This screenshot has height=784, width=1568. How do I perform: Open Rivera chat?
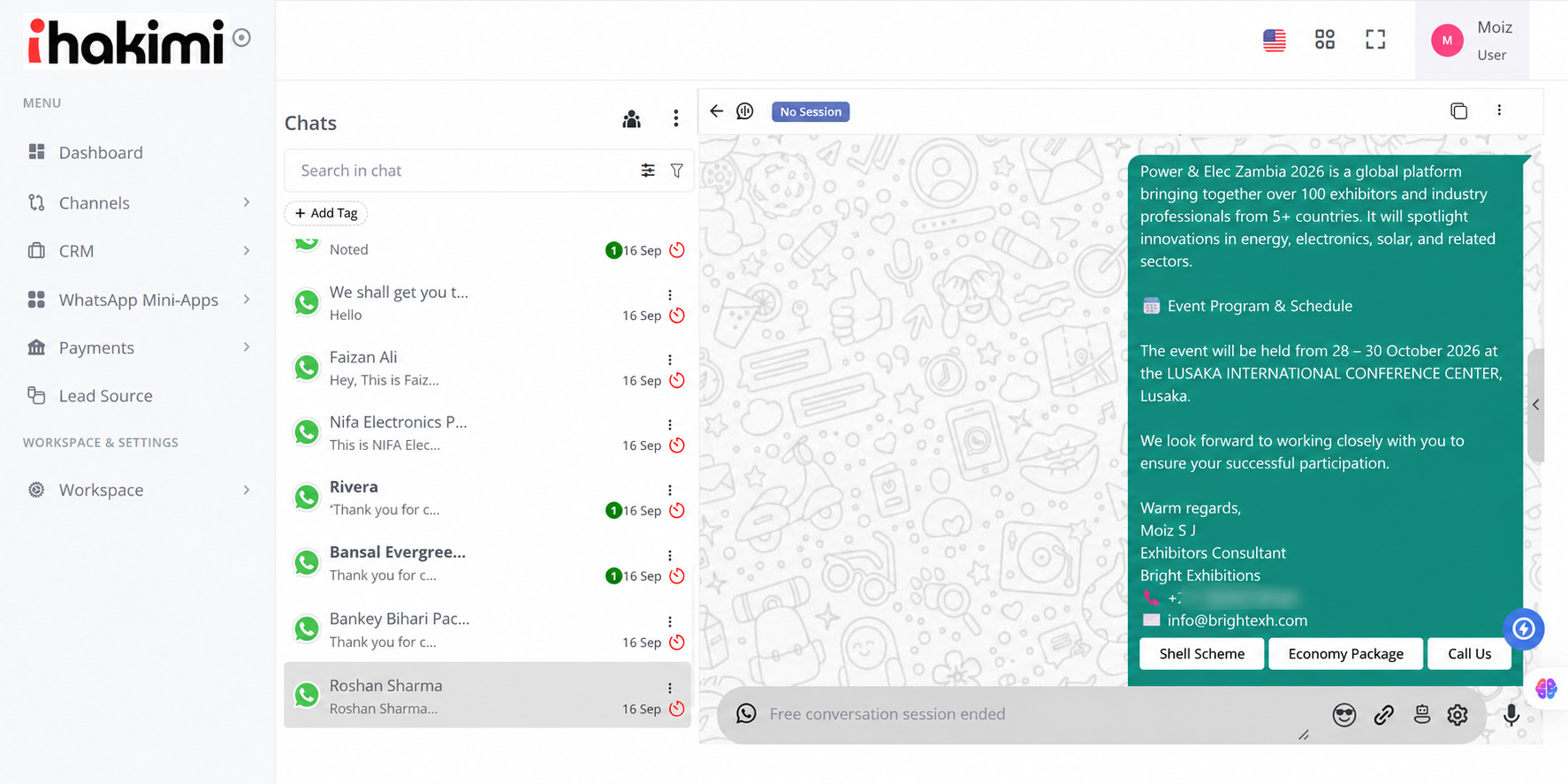487,498
